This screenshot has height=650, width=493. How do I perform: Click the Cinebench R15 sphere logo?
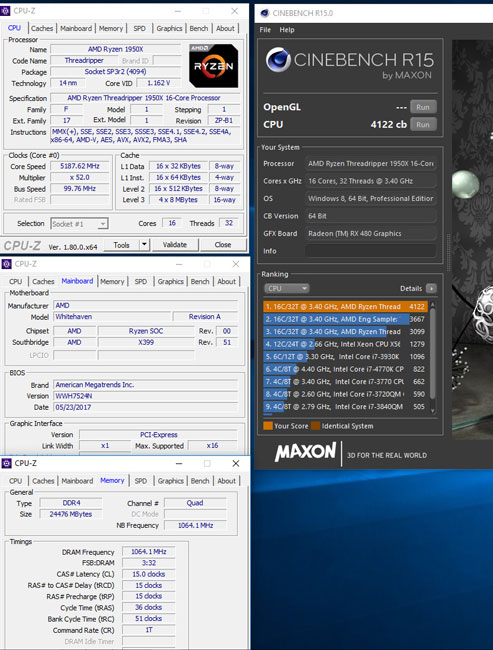[278, 60]
